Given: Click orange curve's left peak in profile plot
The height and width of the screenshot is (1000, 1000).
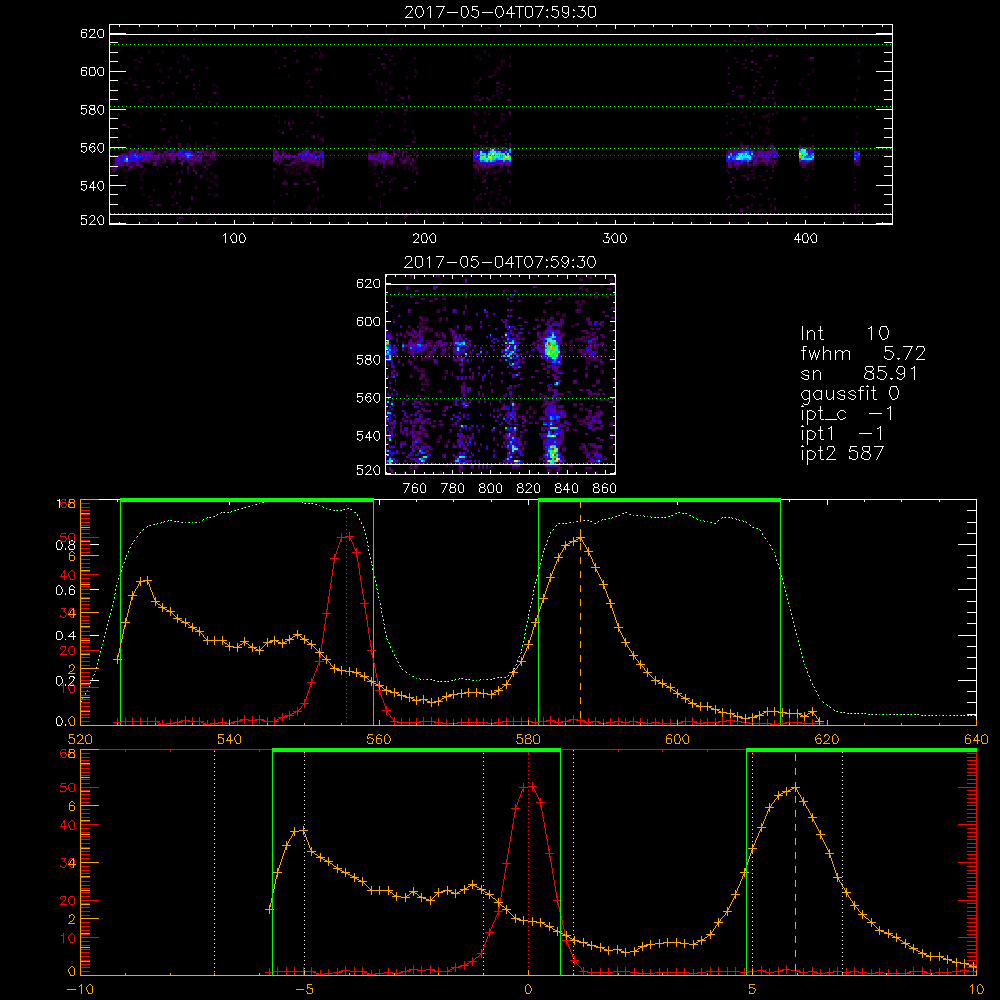Looking at the screenshot, I should click(145, 580).
